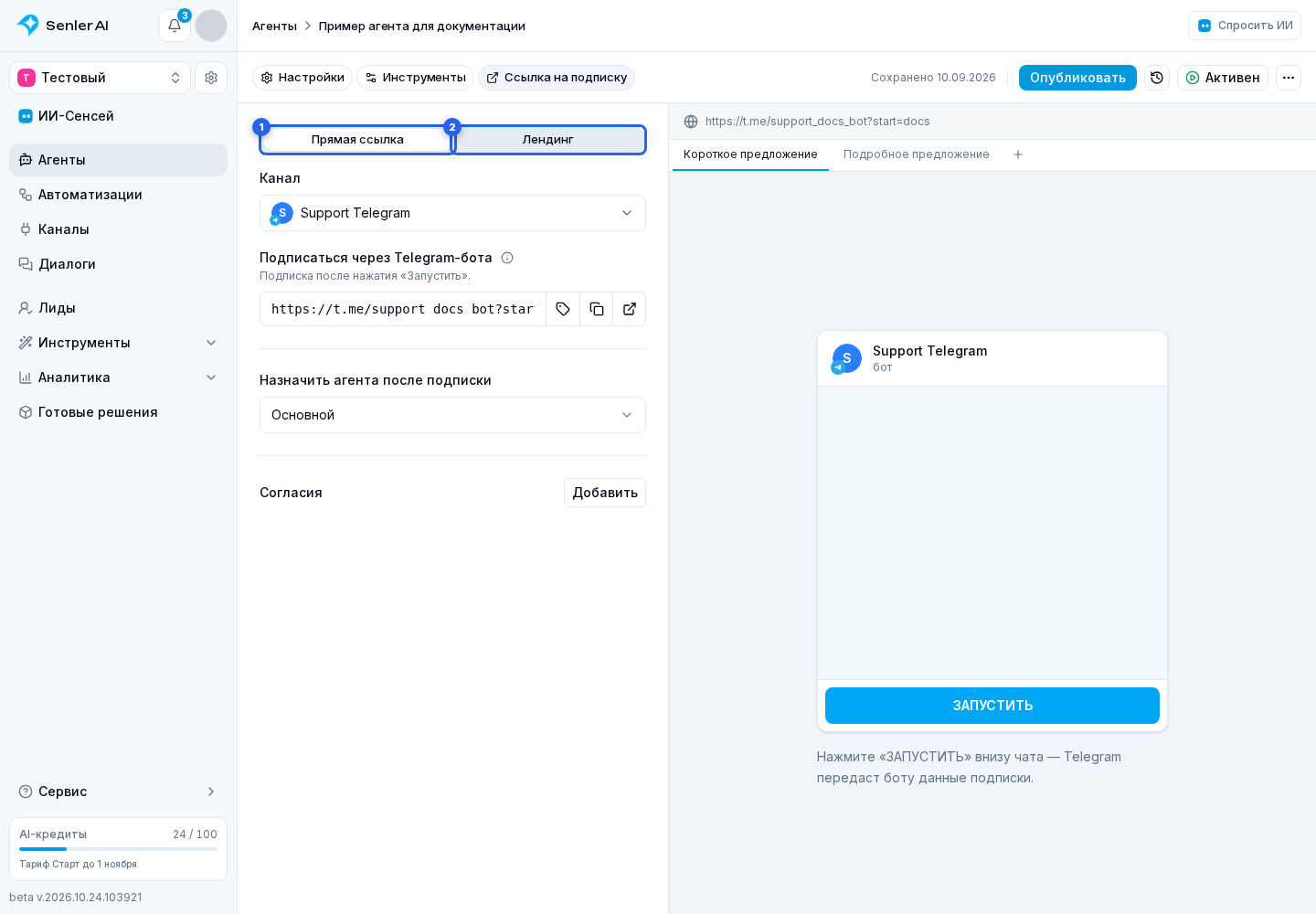Copy the Telegram bot link
The image size is (1316, 914).
pos(597,309)
